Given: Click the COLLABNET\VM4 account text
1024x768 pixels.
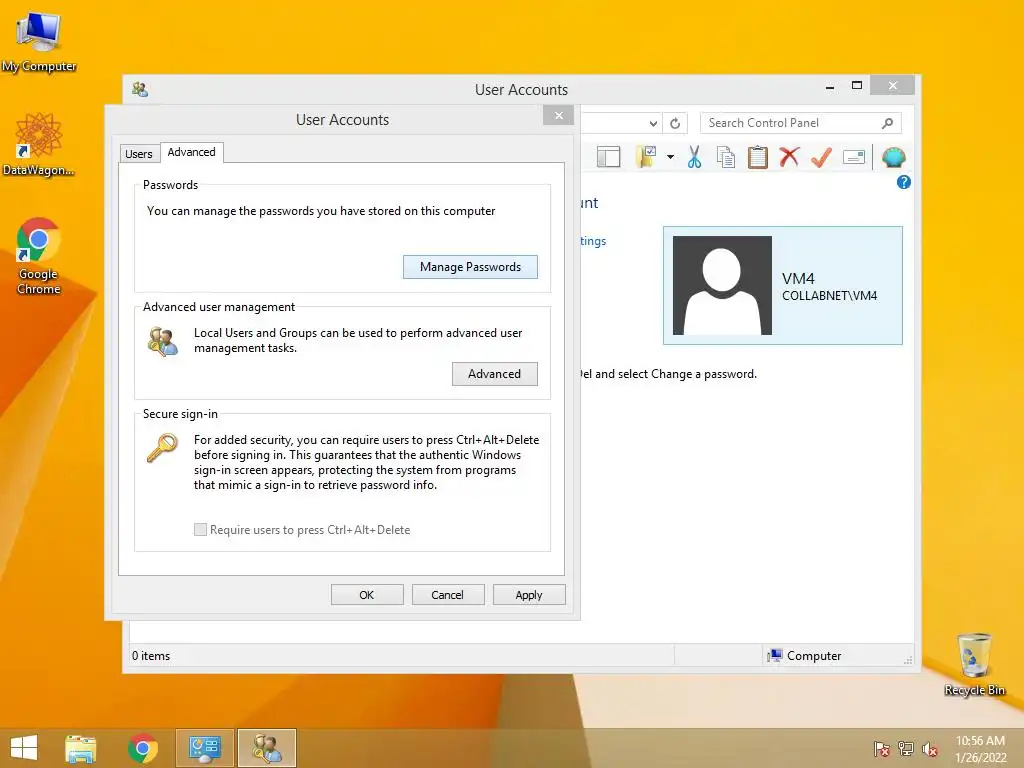Looking at the screenshot, I should click(829, 296).
